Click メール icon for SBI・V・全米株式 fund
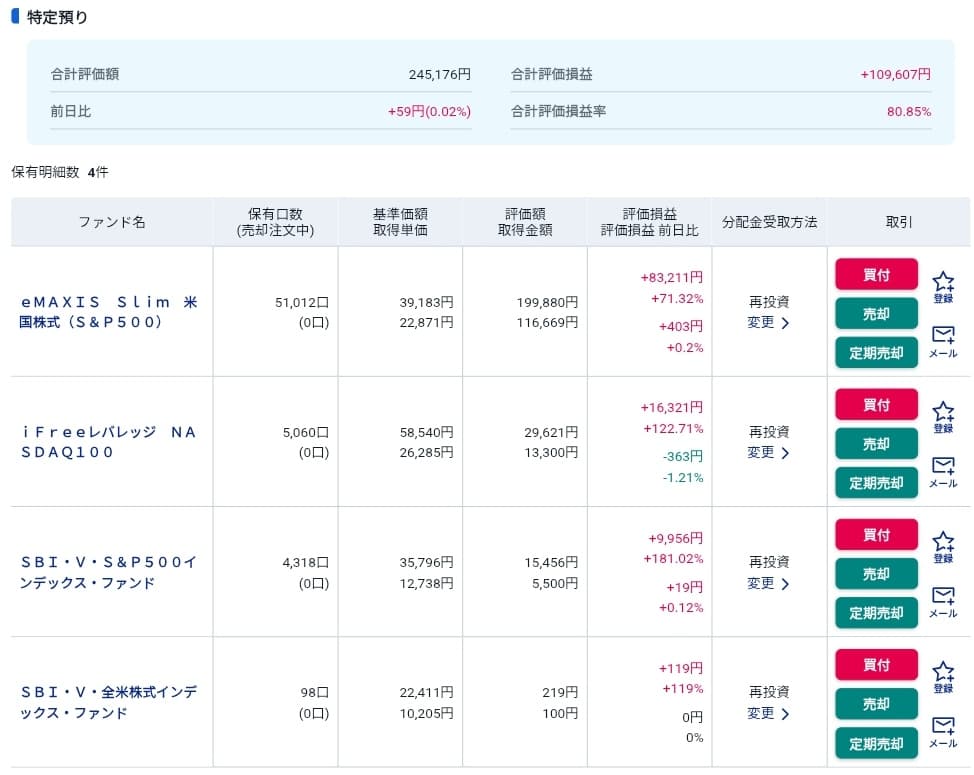 click(x=943, y=729)
